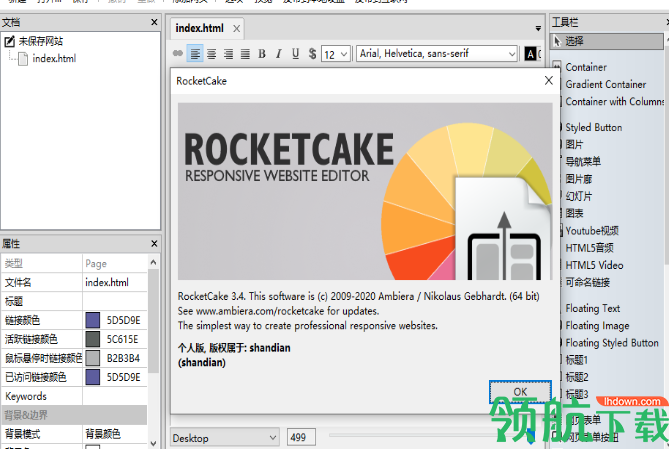Pick the 链接颜色 color swatch

[93, 320]
